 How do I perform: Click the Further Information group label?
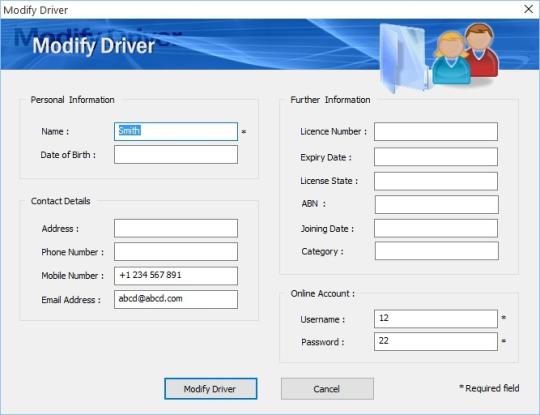click(330, 100)
